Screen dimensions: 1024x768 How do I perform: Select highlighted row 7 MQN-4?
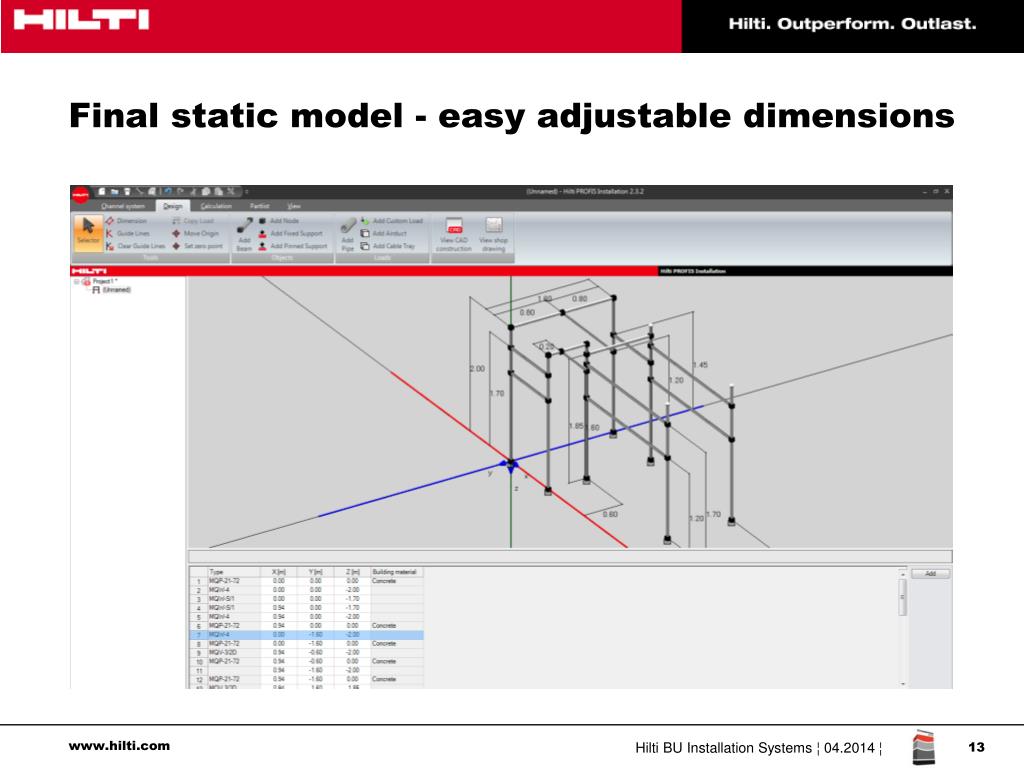[306, 635]
